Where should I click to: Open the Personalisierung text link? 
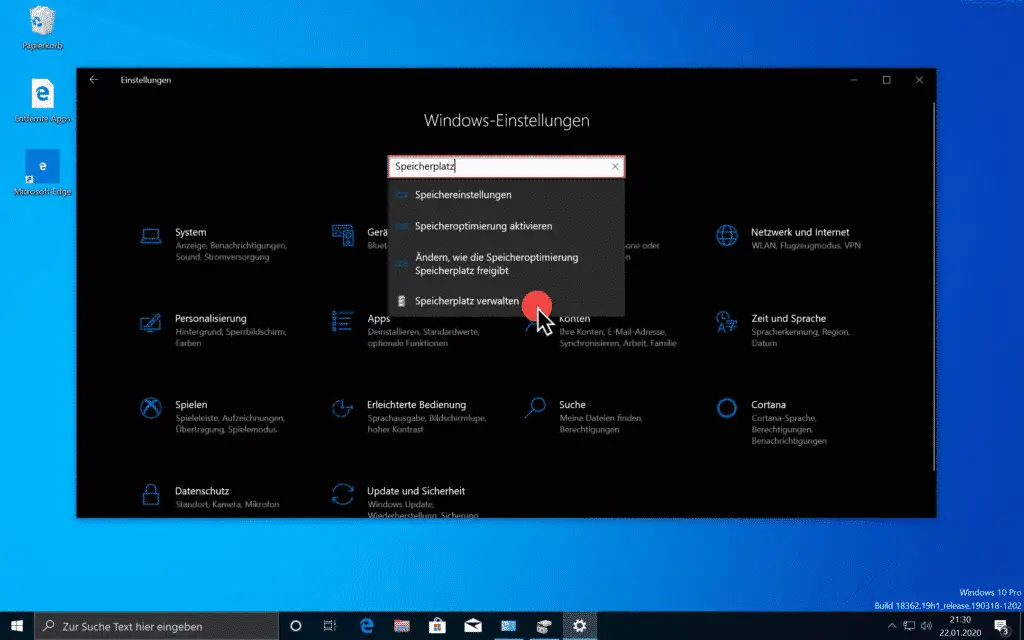click(x=210, y=318)
